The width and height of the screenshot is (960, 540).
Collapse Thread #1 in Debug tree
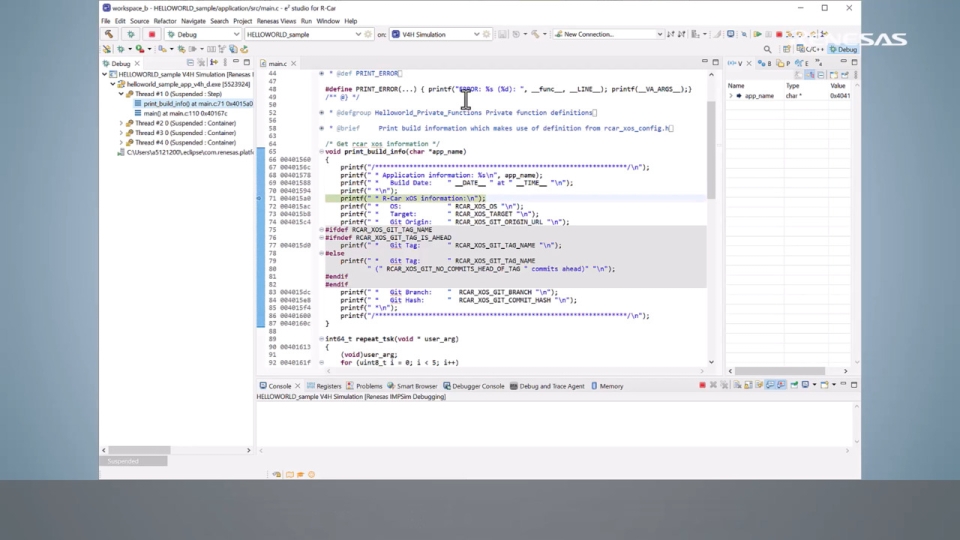pos(121,94)
